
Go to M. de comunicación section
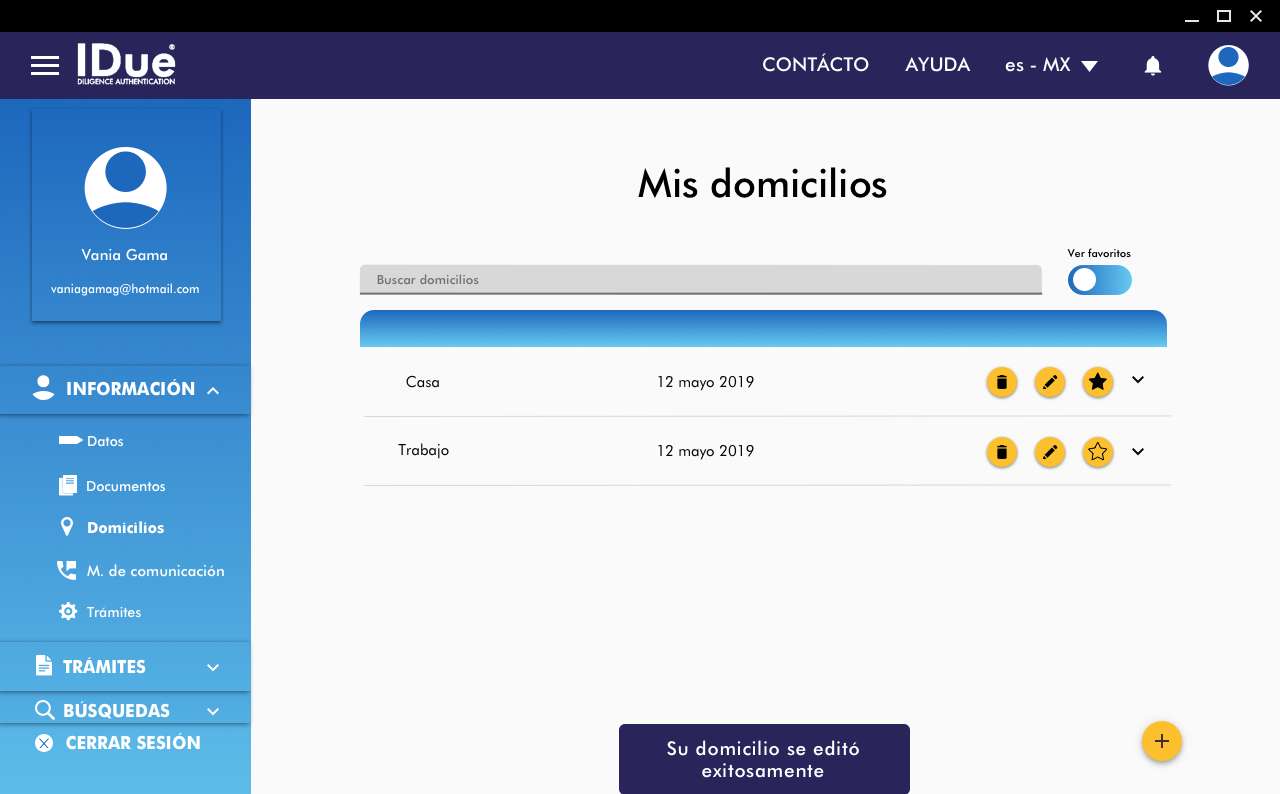154,571
